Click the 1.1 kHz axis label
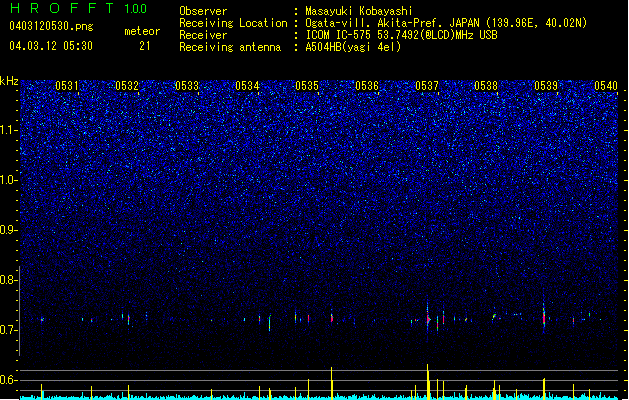The height and width of the screenshot is (400, 629). click(9, 130)
